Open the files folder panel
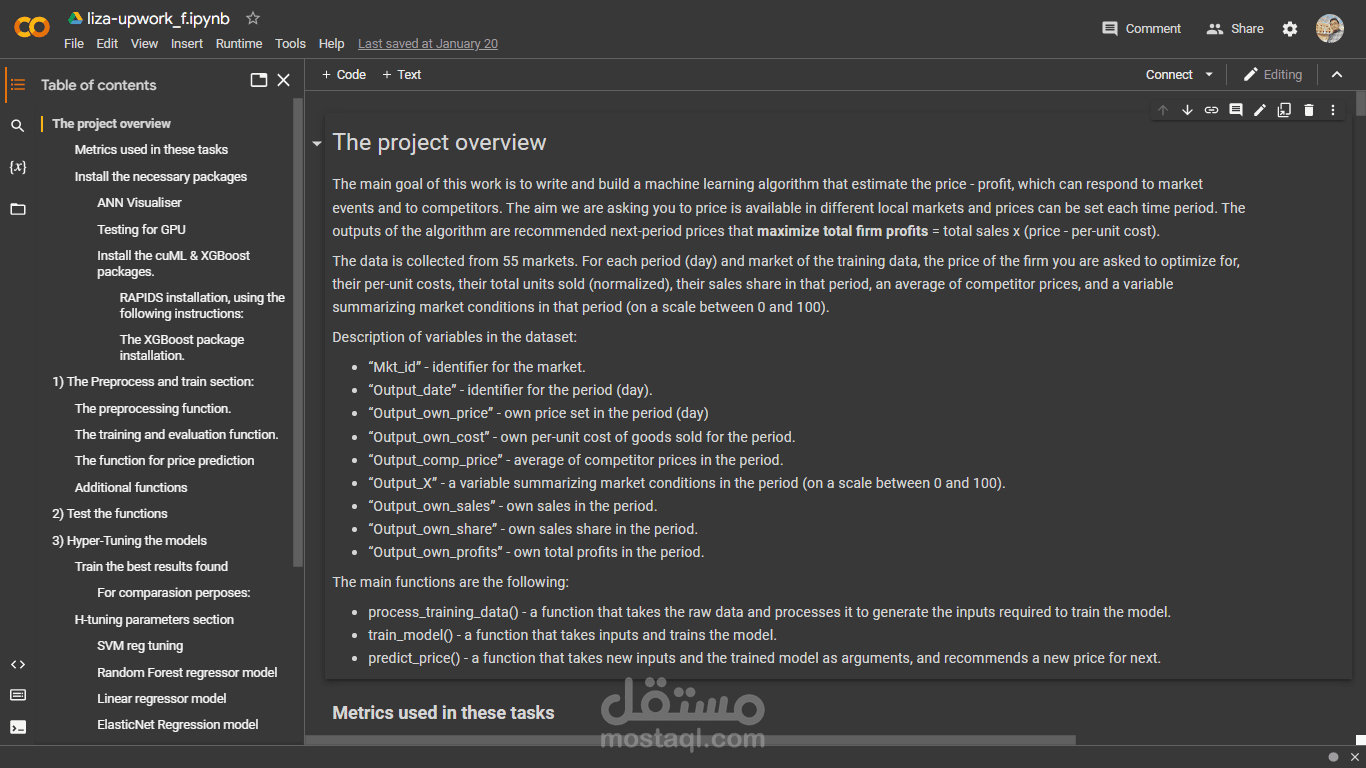The height and width of the screenshot is (768, 1366). (18, 209)
